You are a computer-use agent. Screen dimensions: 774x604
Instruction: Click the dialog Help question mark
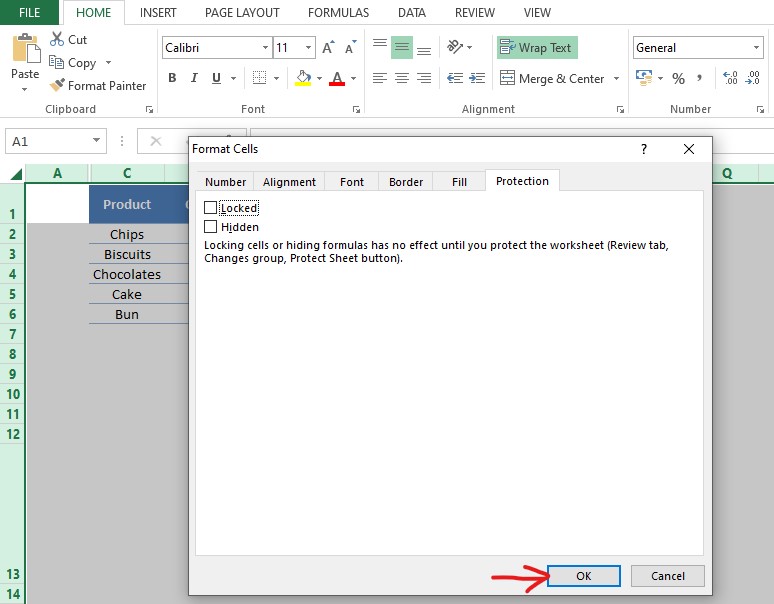point(644,149)
